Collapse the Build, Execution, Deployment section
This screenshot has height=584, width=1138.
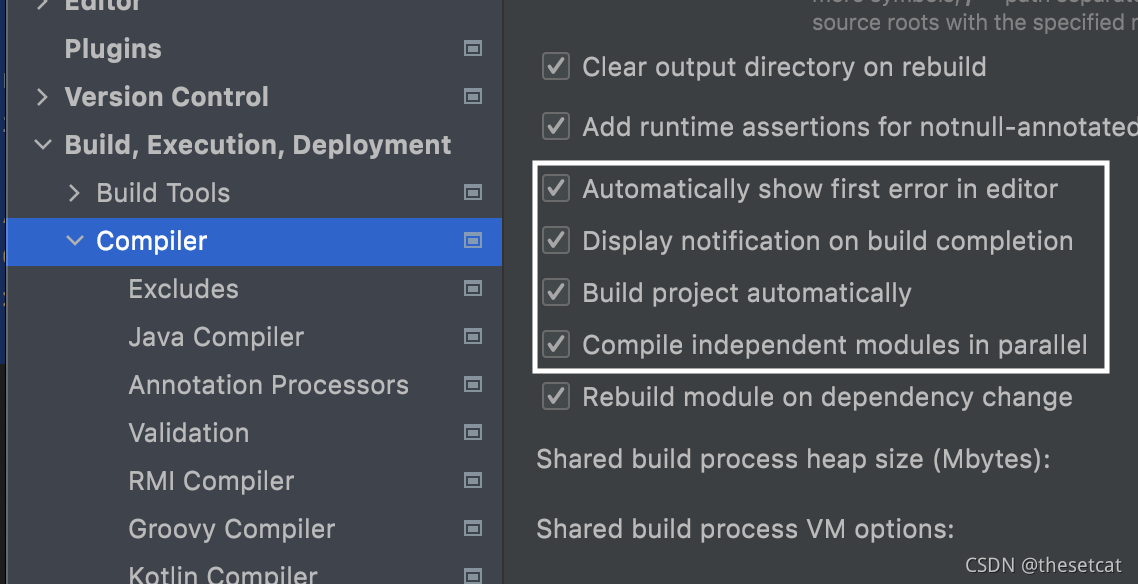tap(42, 145)
